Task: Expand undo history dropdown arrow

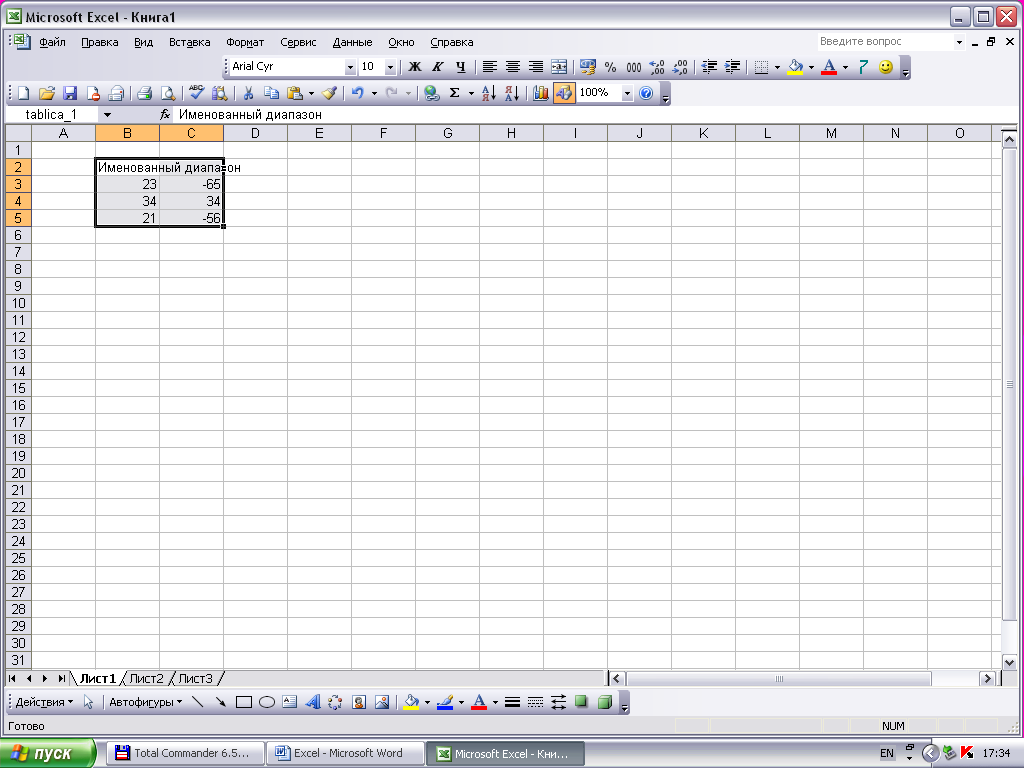Action: tap(374, 93)
